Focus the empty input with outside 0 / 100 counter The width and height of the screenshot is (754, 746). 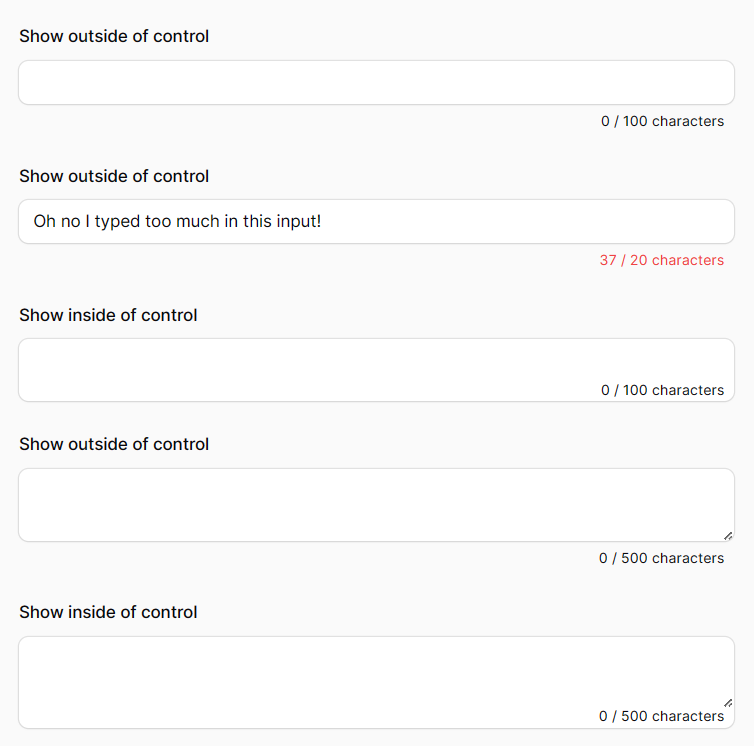tap(377, 82)
